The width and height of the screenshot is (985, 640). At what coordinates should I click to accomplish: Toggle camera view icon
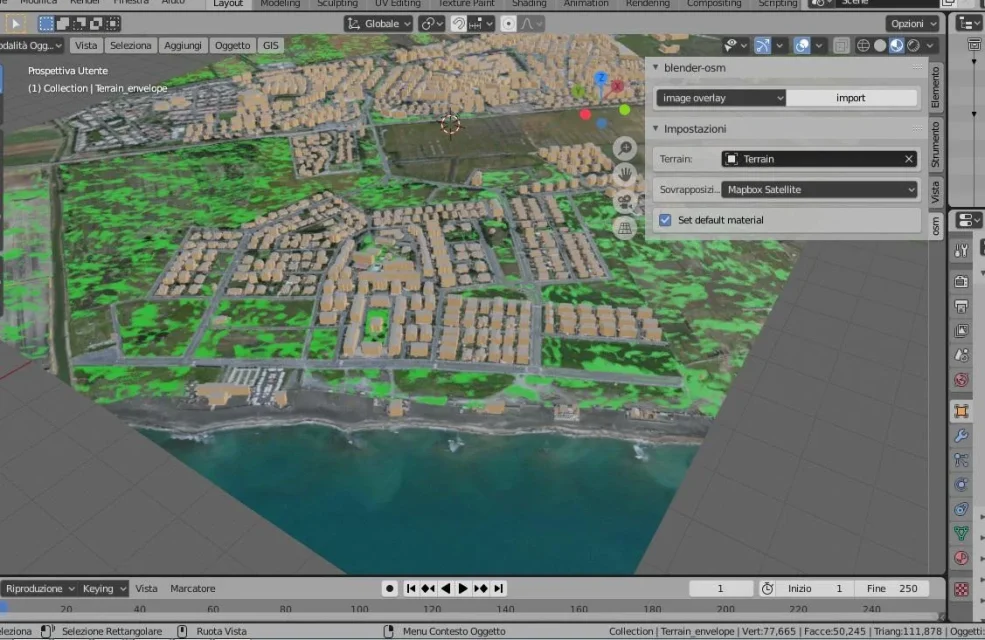(x=624, y=202)
